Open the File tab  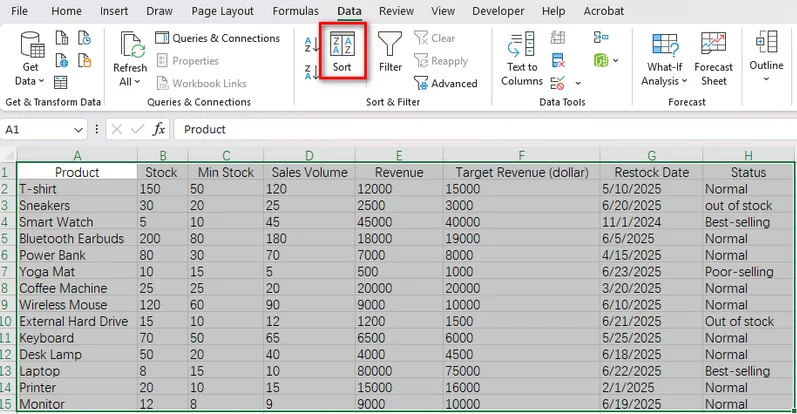click(19, 11)
